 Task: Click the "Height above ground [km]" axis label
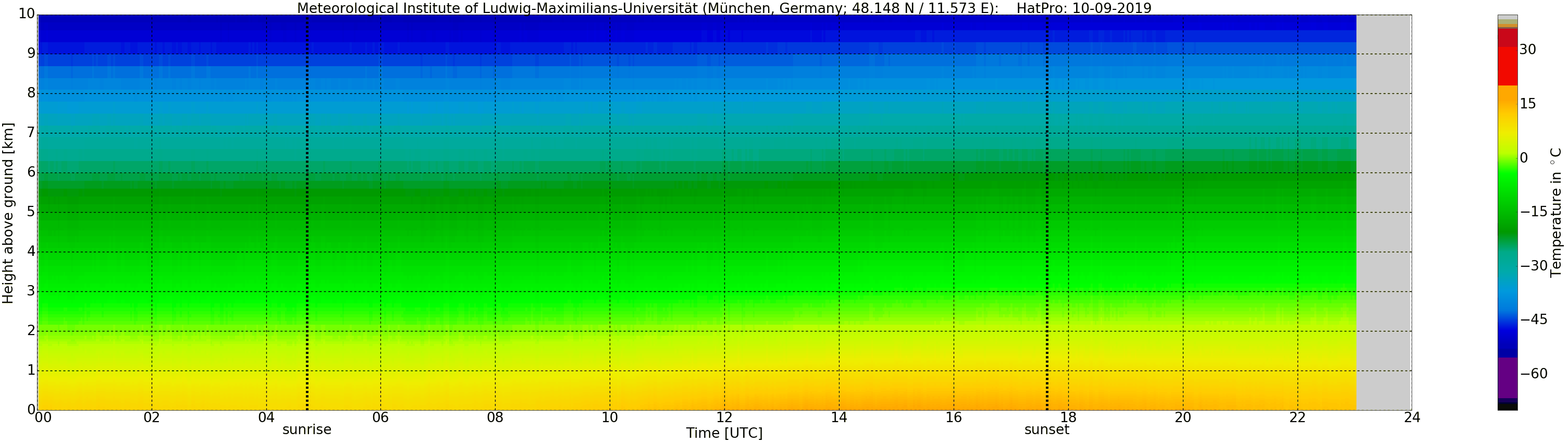(x=8, y=213)
